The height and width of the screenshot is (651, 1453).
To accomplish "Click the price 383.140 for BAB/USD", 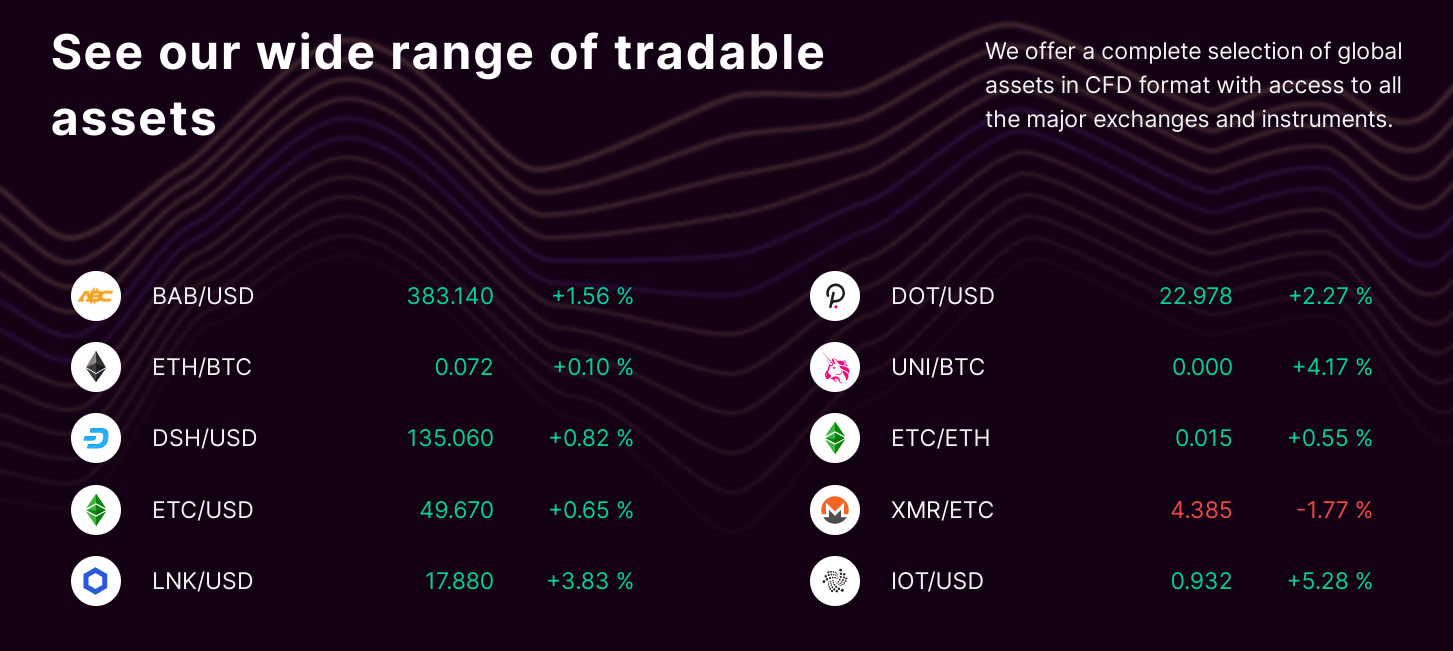I will click(x=450, y=296).
